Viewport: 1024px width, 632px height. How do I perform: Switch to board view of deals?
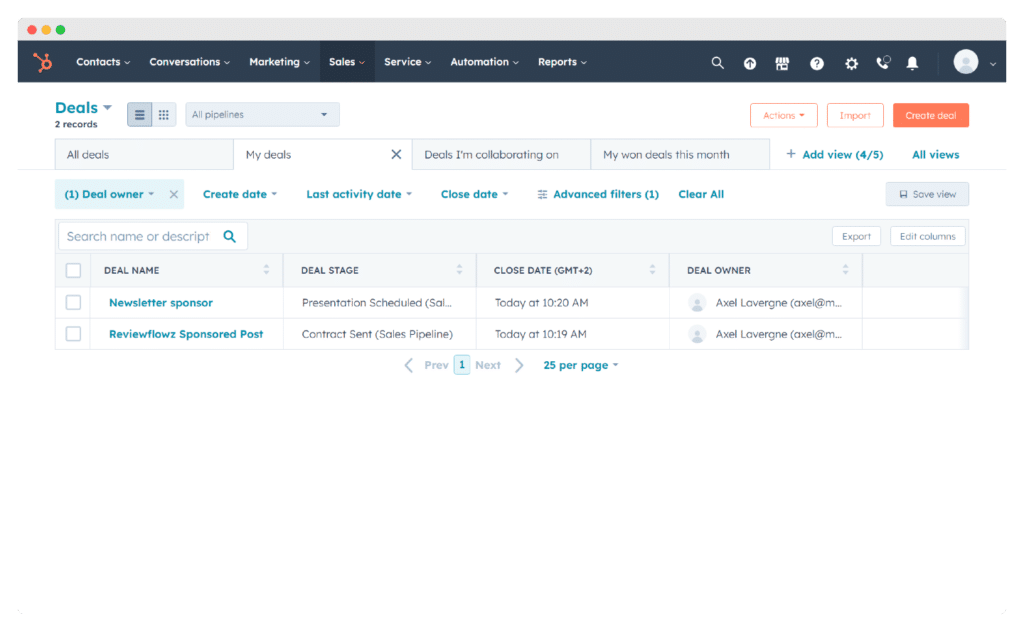click(x=163, y=114)
